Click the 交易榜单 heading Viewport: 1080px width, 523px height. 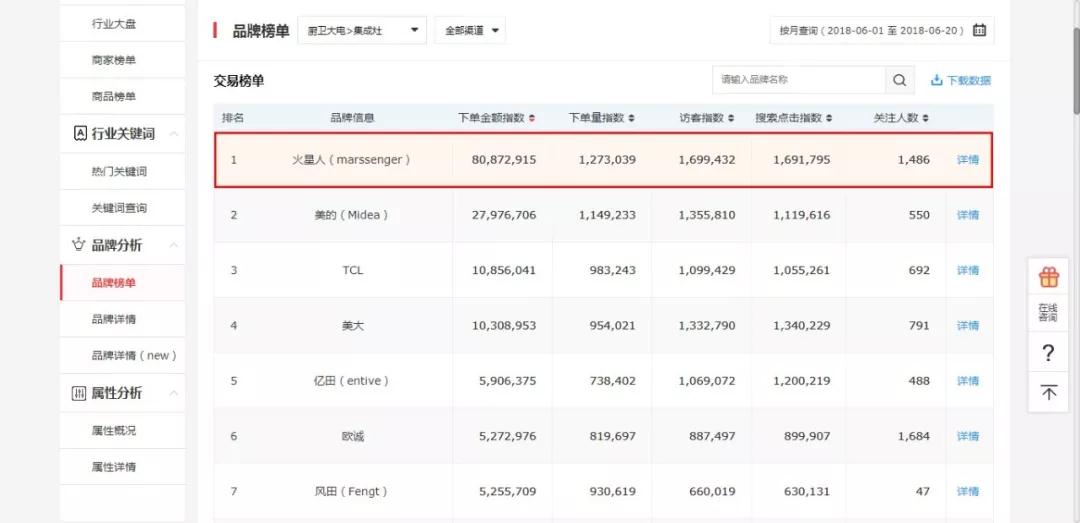[x=238, y=81]
